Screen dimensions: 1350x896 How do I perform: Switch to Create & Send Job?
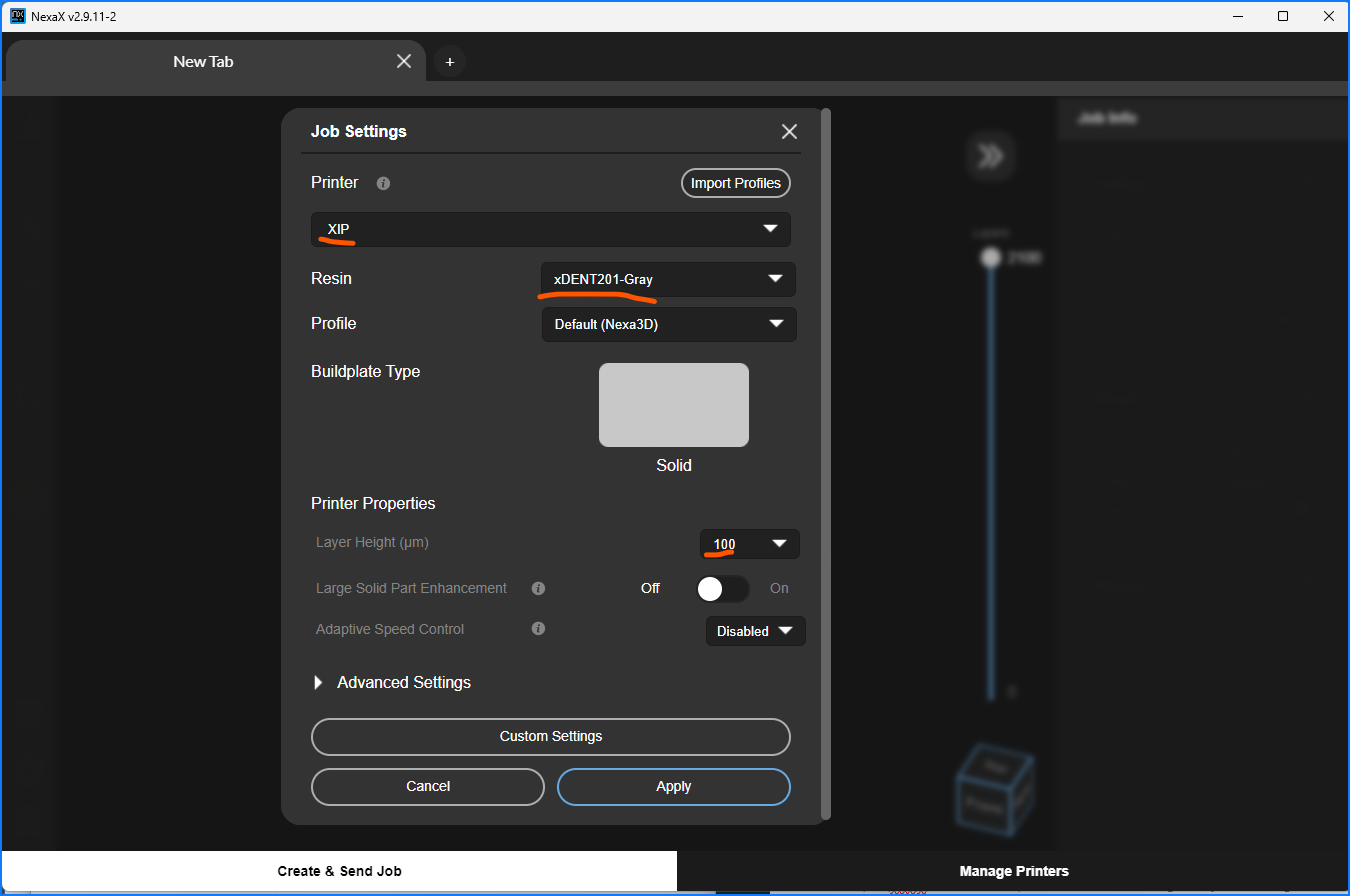[x=339, y=871]
